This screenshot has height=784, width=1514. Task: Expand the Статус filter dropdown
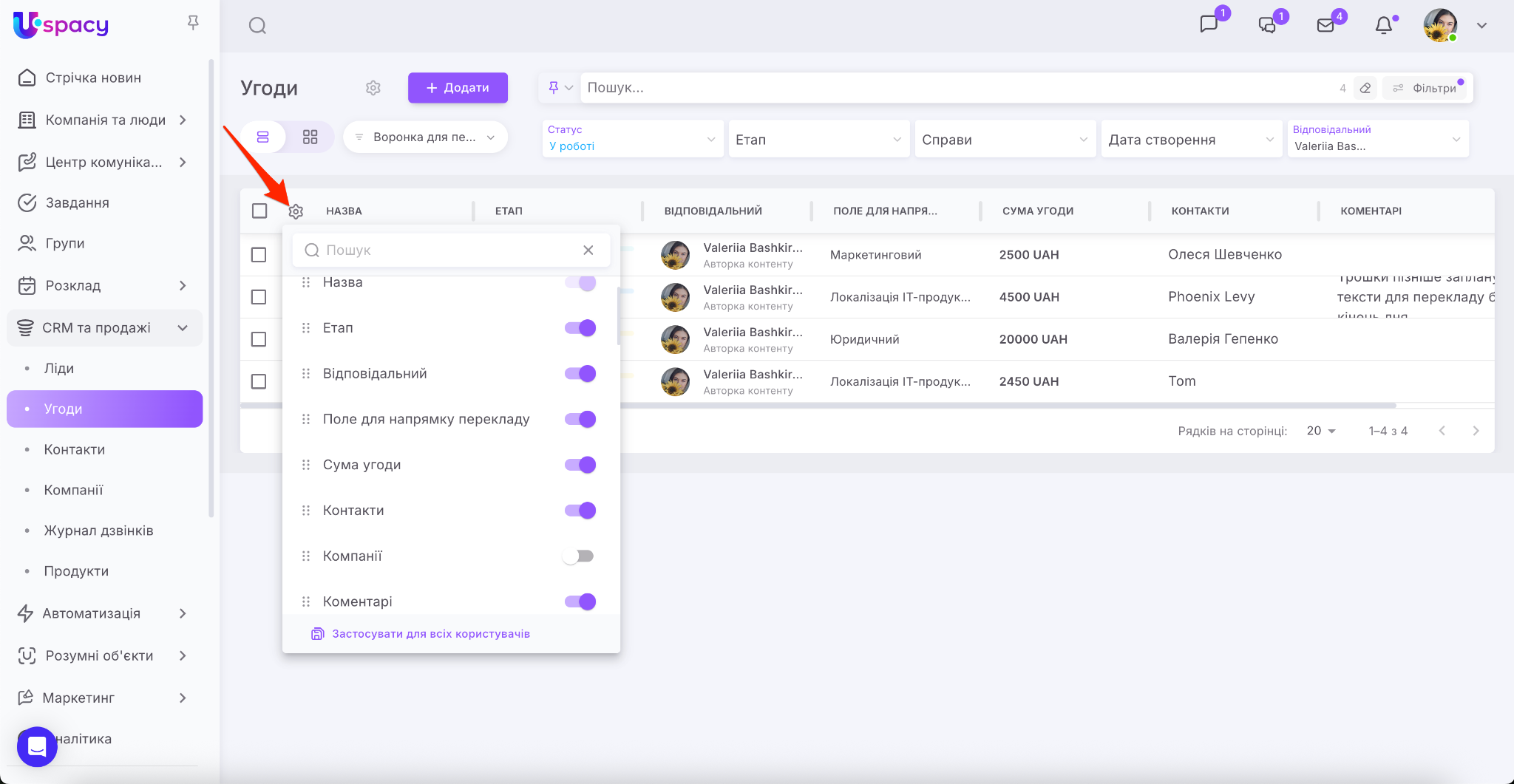click(632, 139)
